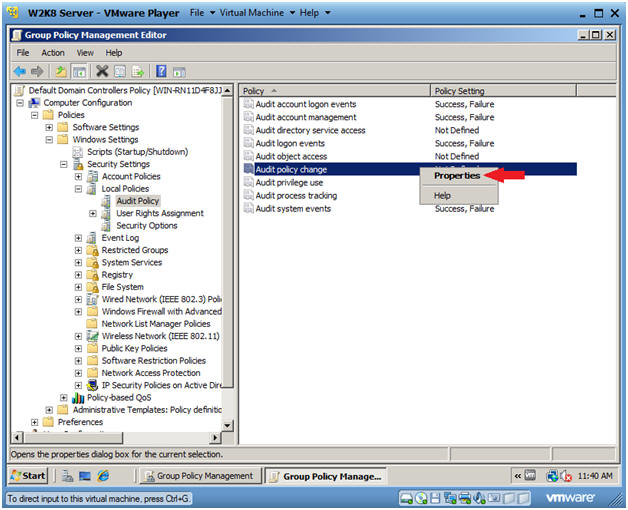Image resolution: width=628 pixels, height=510 pixels.
Task: Collapse the Security Settings node
Action: (64, 164)
